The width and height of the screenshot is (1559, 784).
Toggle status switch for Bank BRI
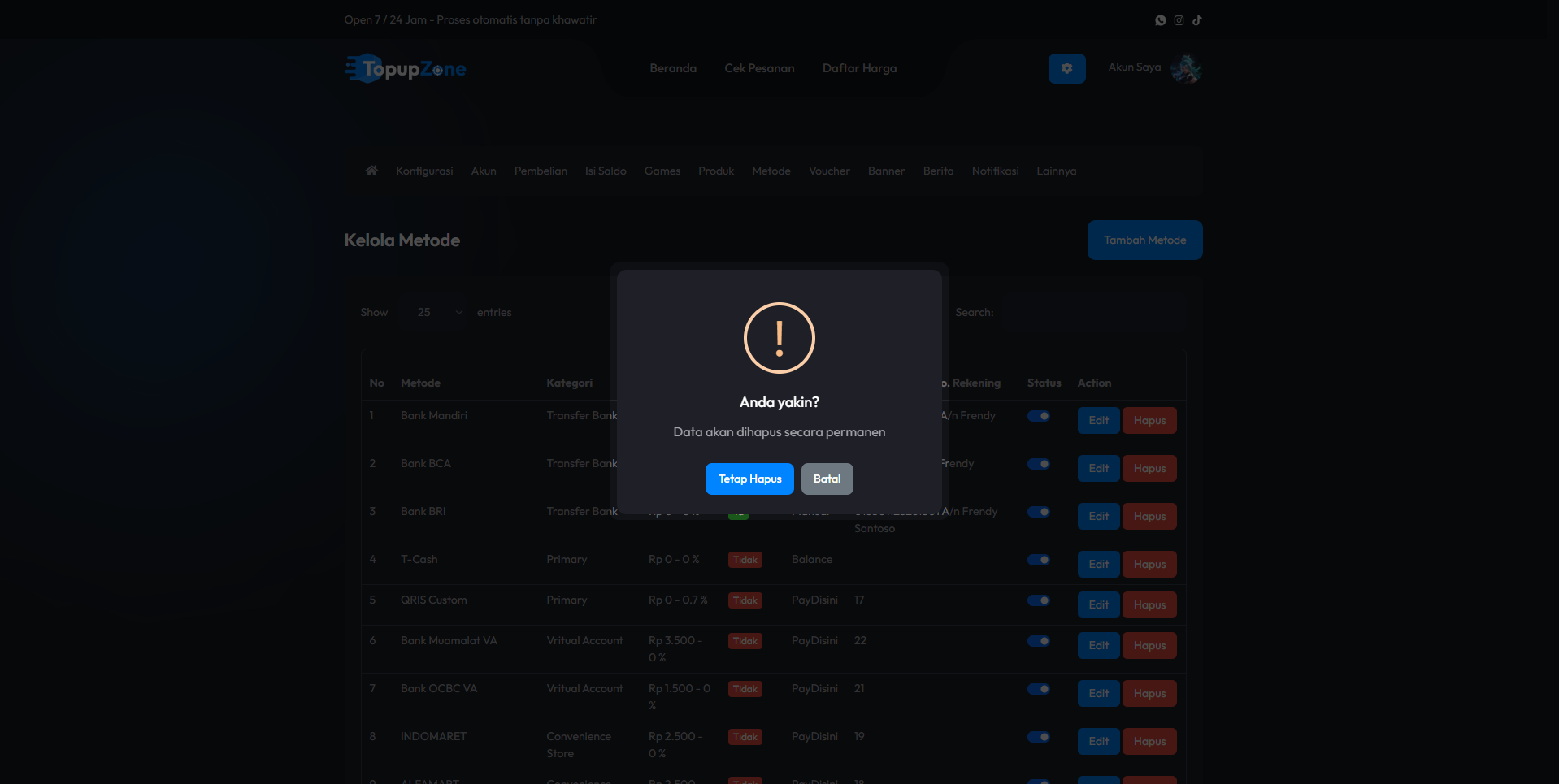click(1039, 512)
